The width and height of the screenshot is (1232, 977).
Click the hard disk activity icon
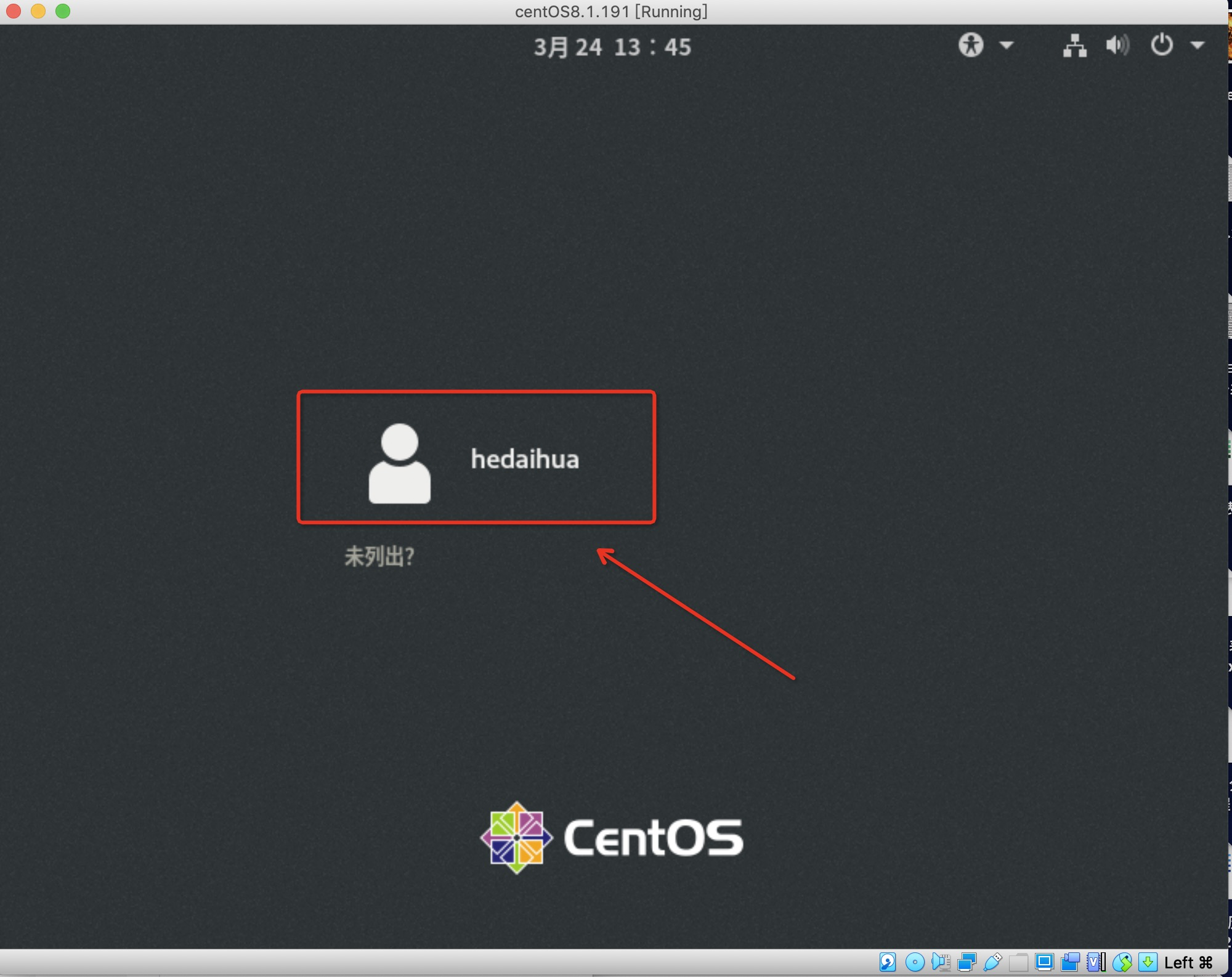click(x=888, y=962)
